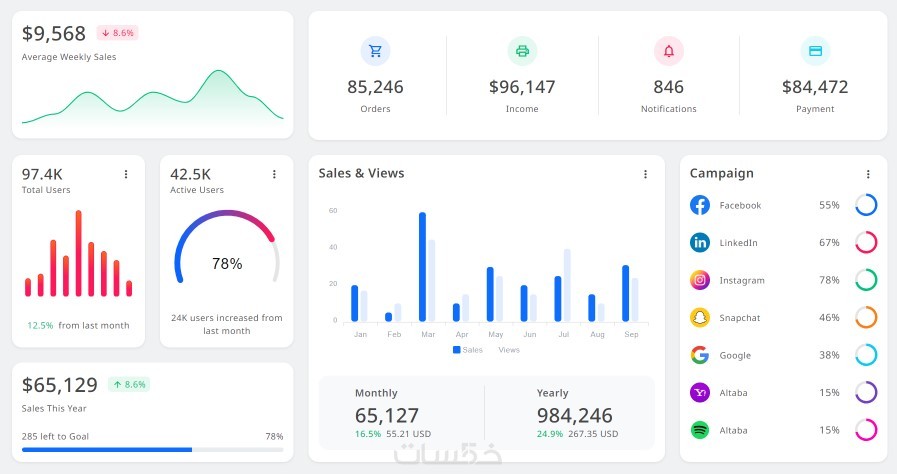Image resolution: width=897 pixels, height=474 pixels.
Task: Open the Active Users options menu
Action: pos(274,174)
